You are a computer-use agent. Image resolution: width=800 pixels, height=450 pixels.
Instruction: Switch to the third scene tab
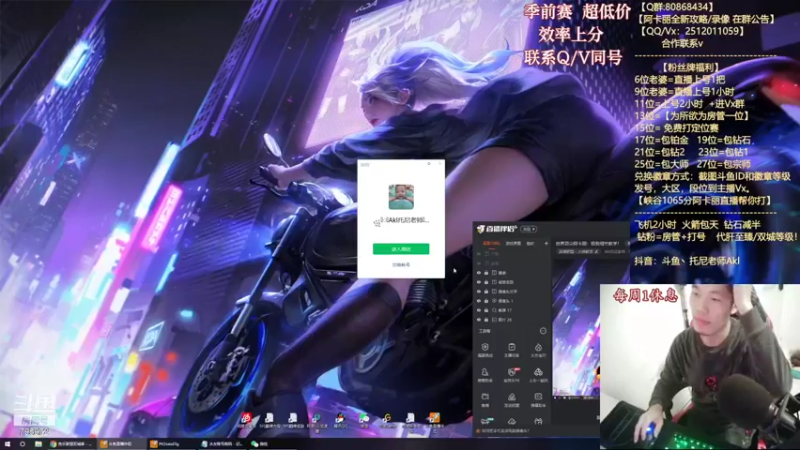530,243
